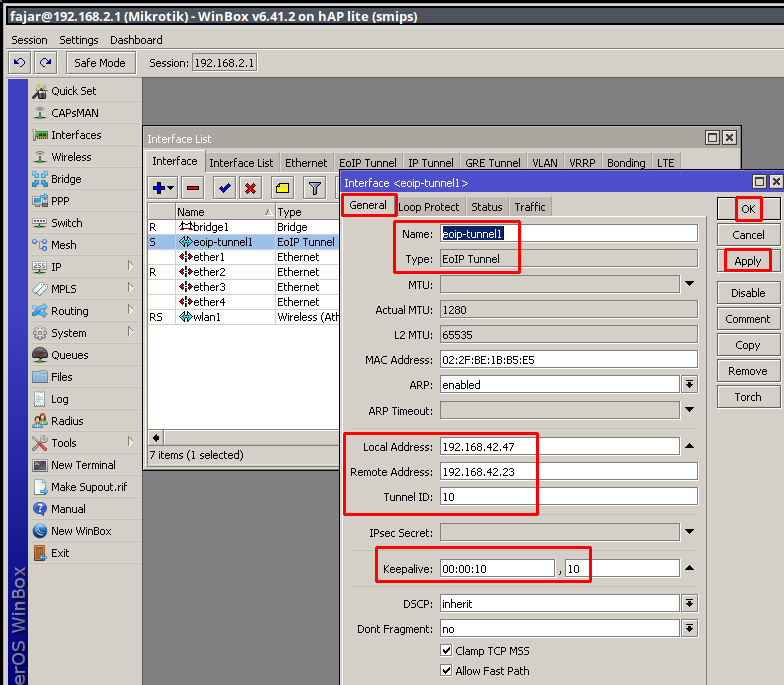Open the Session menu
This screenshot has width=784, height=685.
point(30,40)
